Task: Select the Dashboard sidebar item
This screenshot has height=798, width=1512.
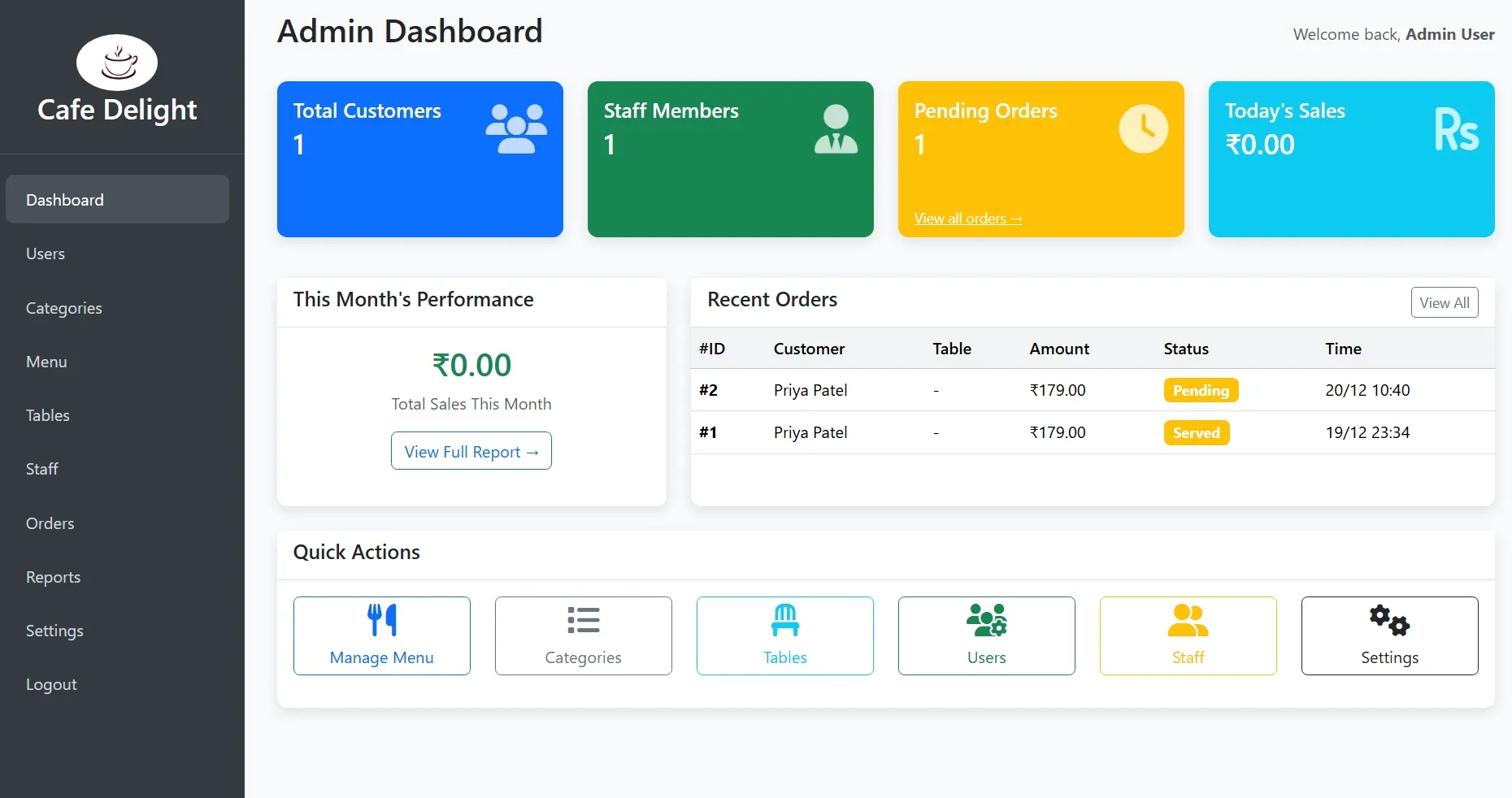Action: [x=65, y=199]
